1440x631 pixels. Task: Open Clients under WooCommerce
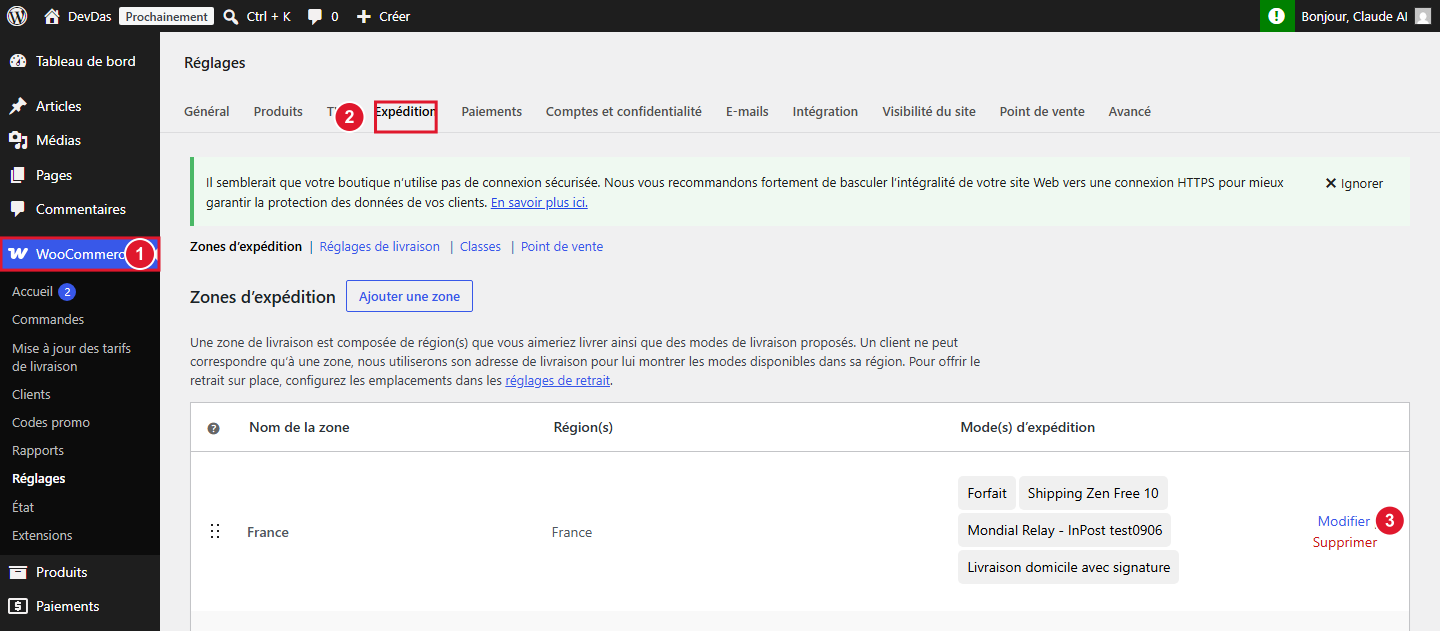[x=31, y=395]
